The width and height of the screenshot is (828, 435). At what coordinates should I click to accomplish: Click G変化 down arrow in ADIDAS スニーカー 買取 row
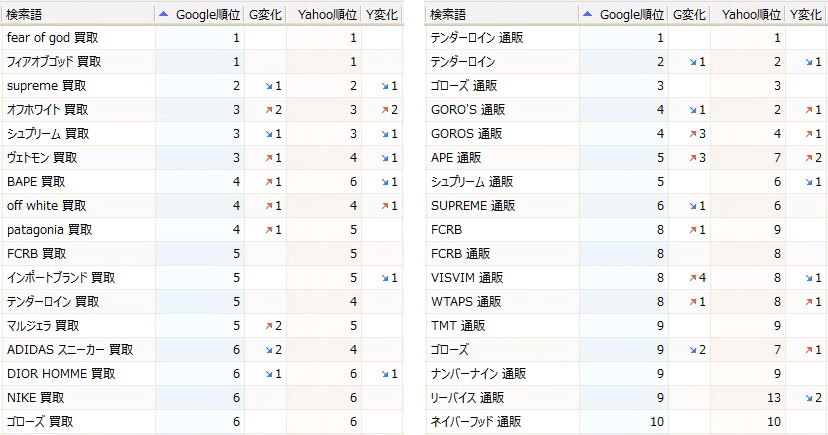(254, 350)
